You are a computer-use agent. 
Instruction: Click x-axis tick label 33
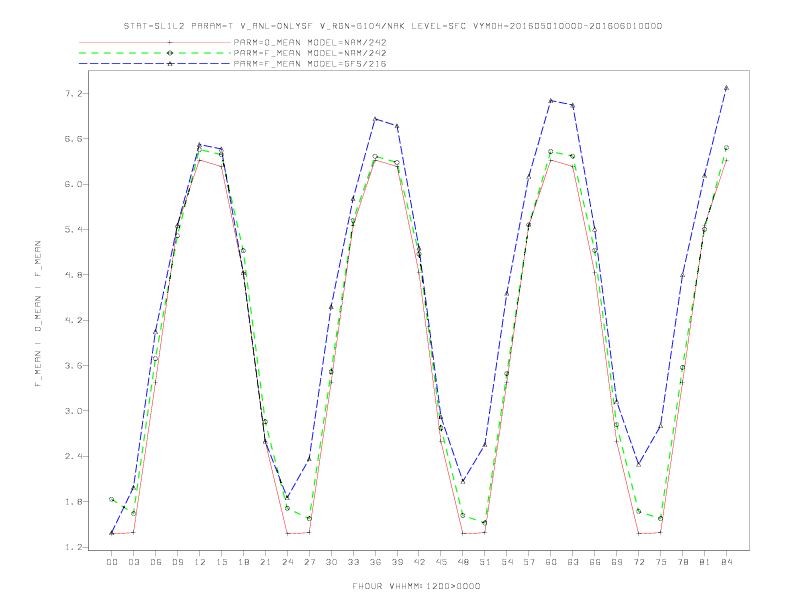[353, 562]
